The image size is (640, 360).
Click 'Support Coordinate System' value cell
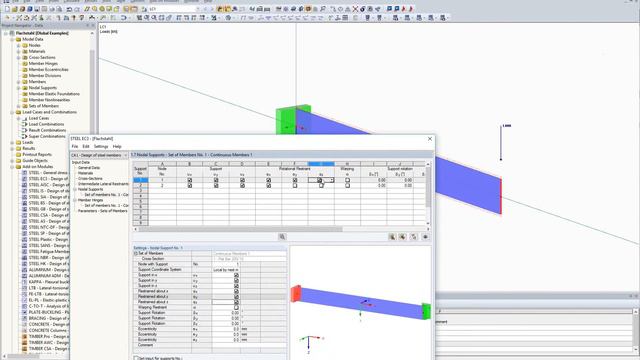coord(226,270)
